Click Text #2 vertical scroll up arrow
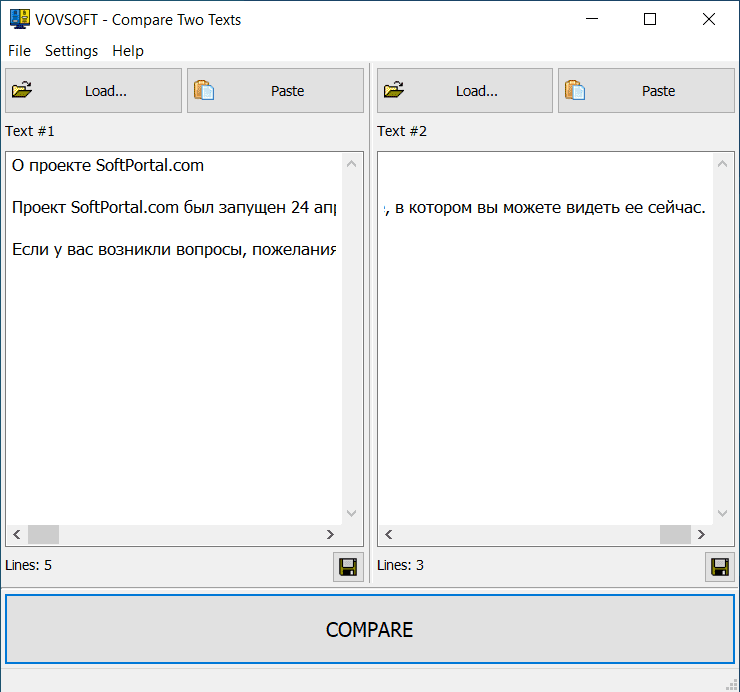 pyautogui.click(x=723, y=164)
